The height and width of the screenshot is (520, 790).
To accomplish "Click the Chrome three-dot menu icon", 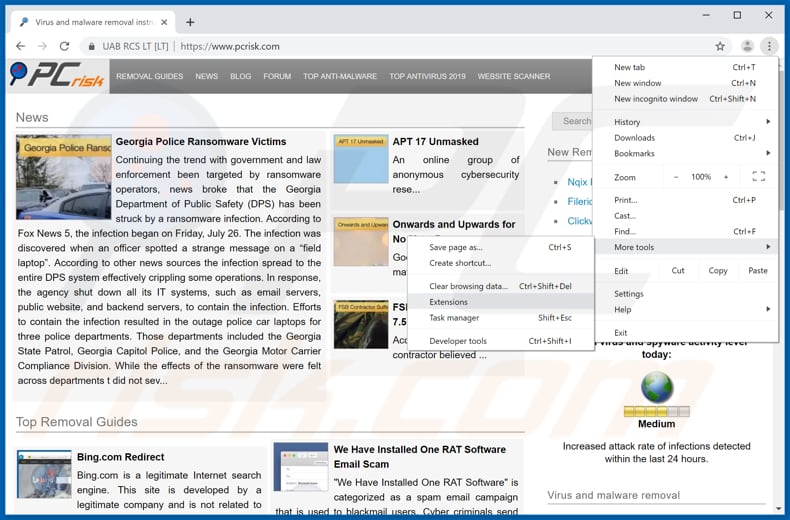I will [768, 46].
